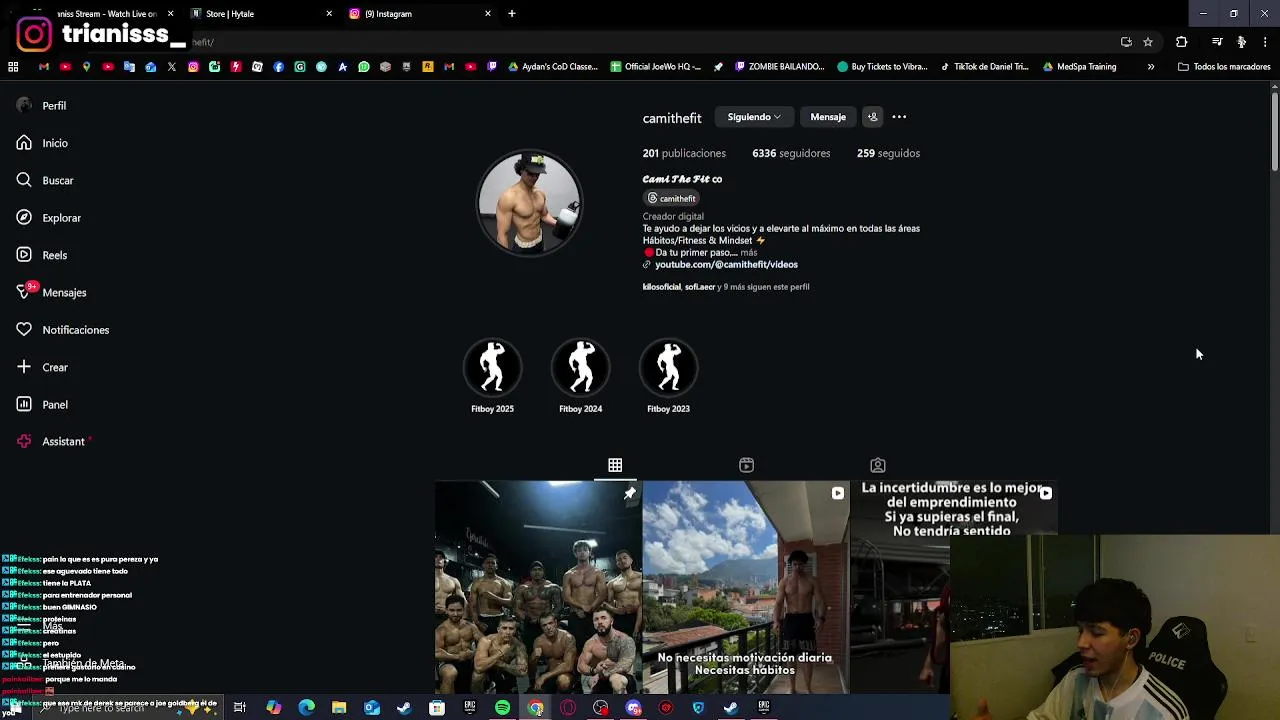Open the 6336 seguidores list
1280x720 pixels.
point(791,153)
